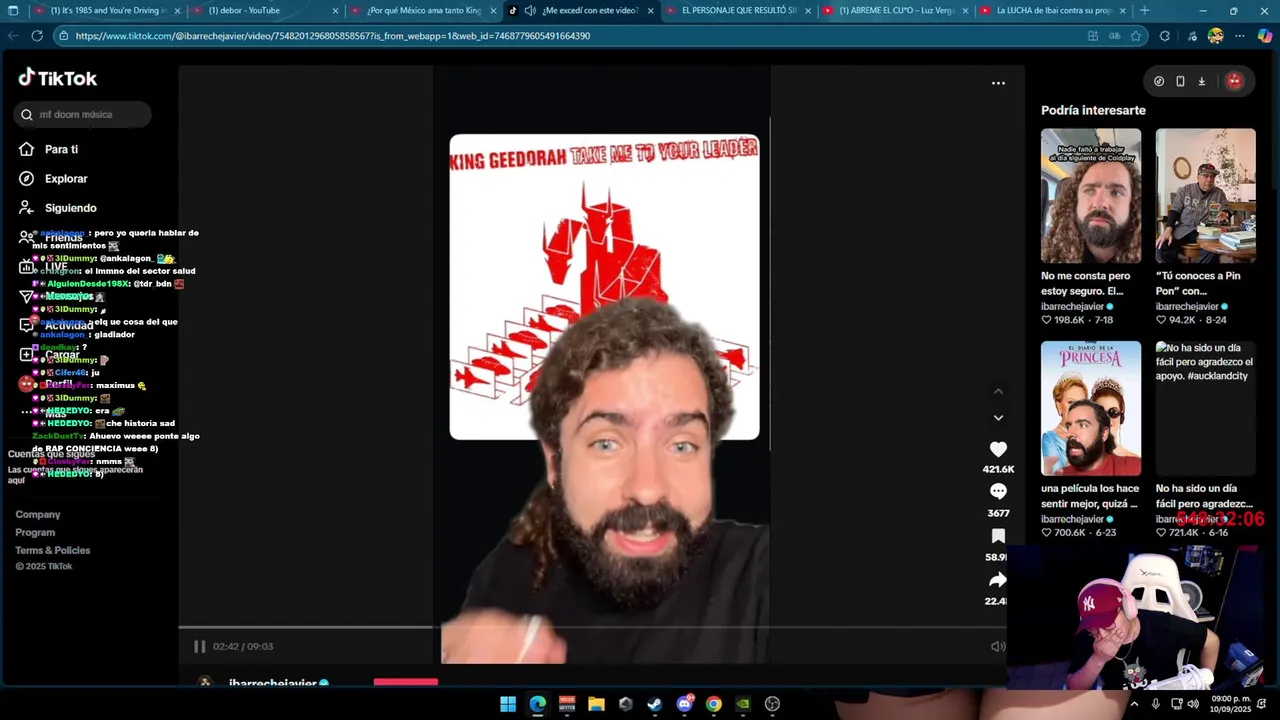This screenshot has height=720, width=1280.
Task: Open volume control in system tray
Action: click(1192, 704)
